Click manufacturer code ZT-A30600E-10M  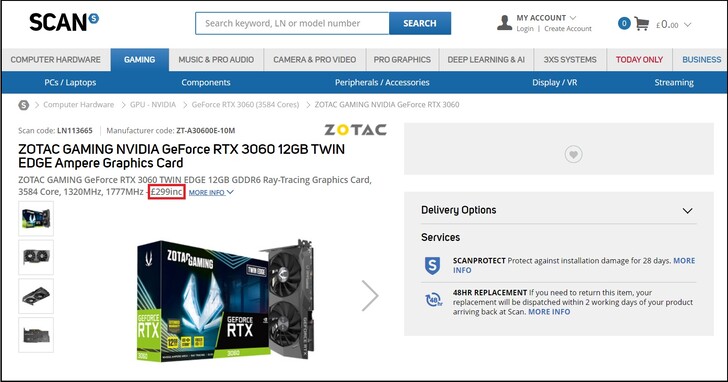click(x=206, y=131)
